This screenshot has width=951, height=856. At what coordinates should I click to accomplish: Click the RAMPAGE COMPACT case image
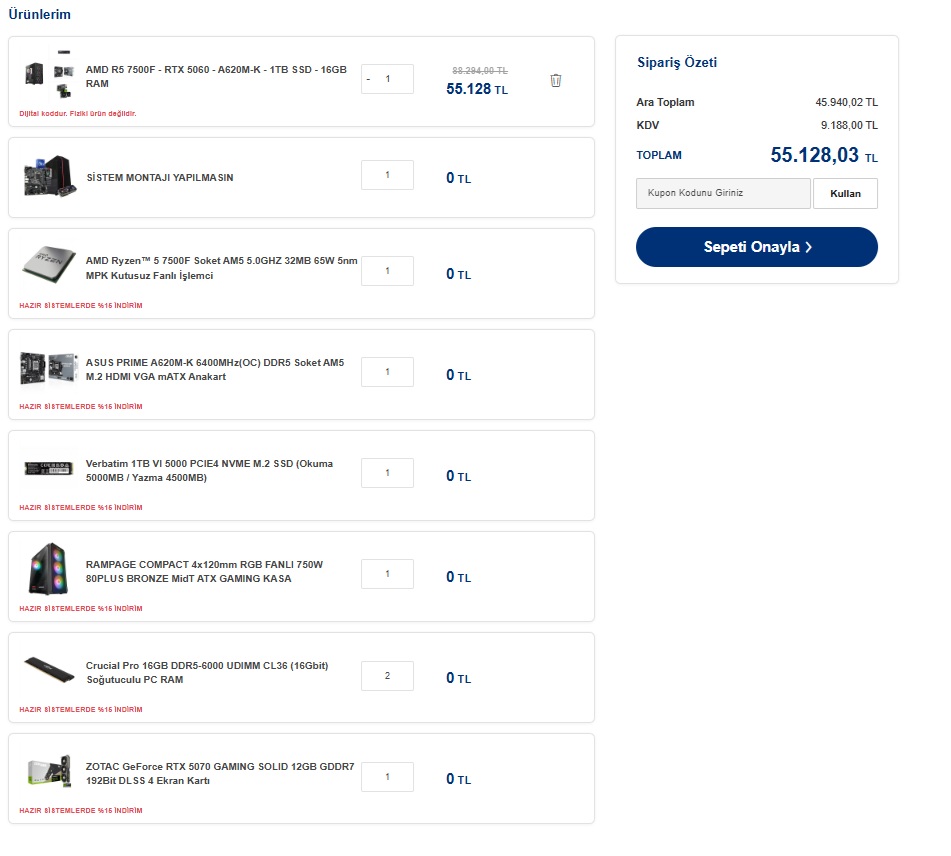[49, 570]
